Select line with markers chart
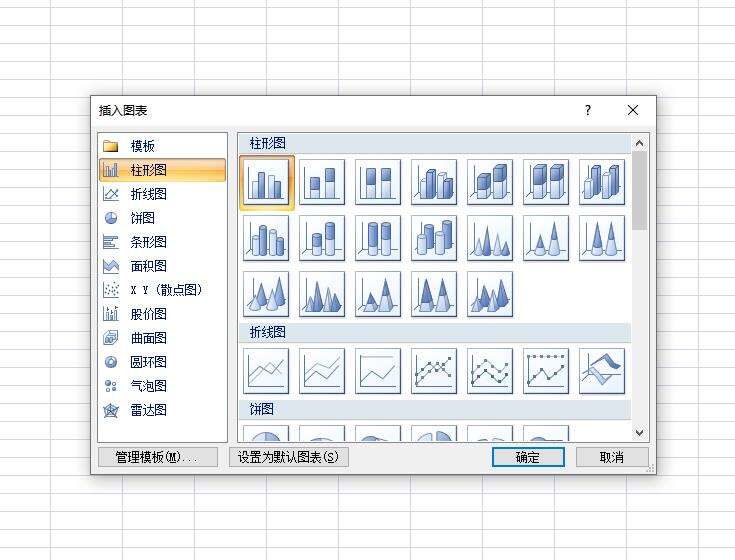Image resolution: width=735 pixels, height=560 pixels. click(434, 371)
